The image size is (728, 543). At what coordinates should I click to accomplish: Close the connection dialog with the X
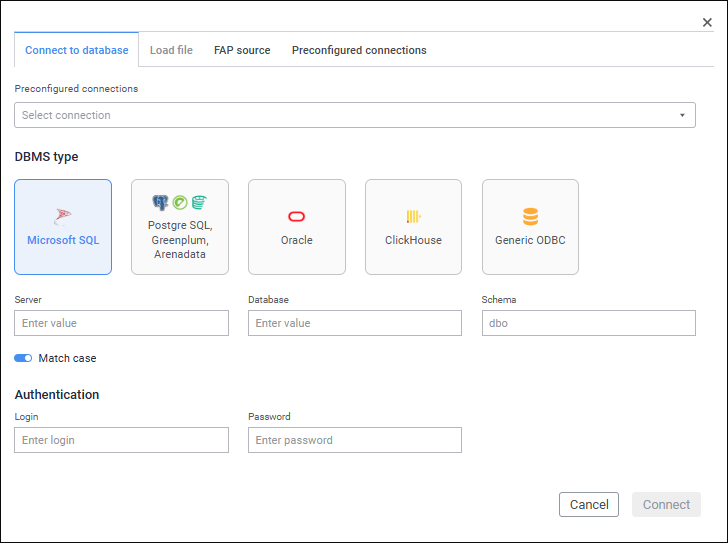(x=707, y=22)
